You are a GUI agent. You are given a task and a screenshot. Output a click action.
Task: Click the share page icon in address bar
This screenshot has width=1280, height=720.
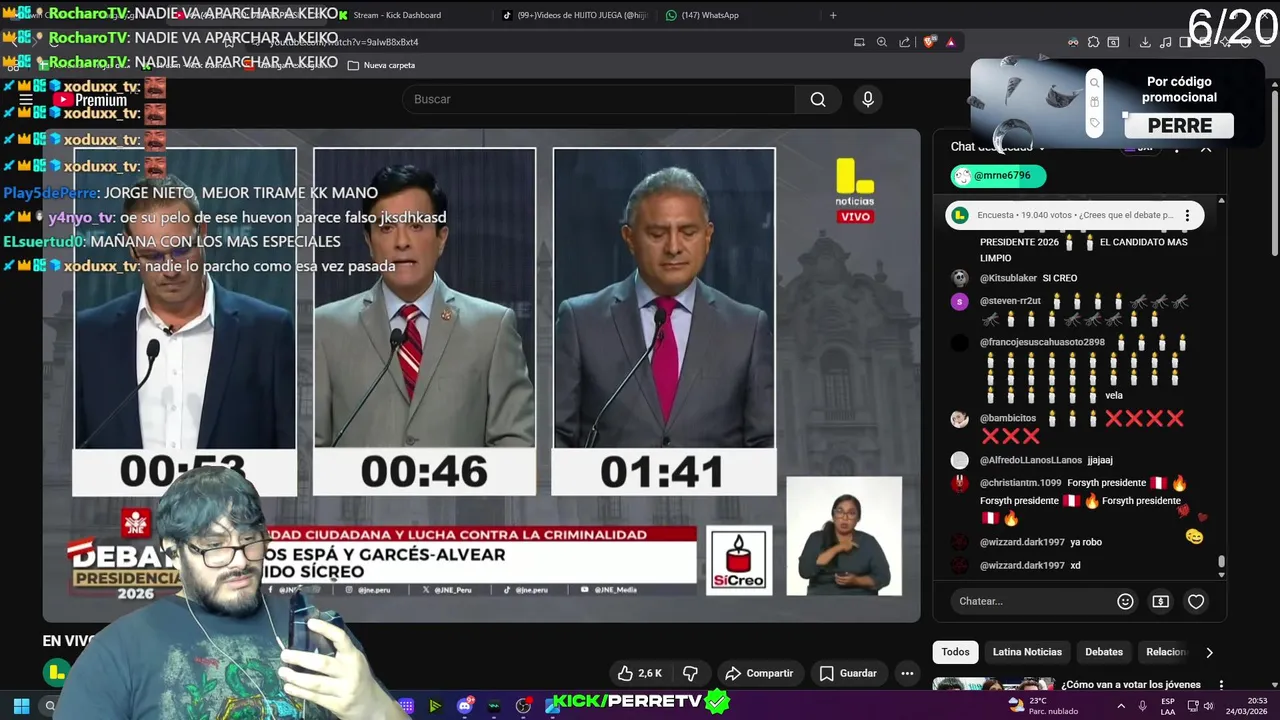point(905,42)
